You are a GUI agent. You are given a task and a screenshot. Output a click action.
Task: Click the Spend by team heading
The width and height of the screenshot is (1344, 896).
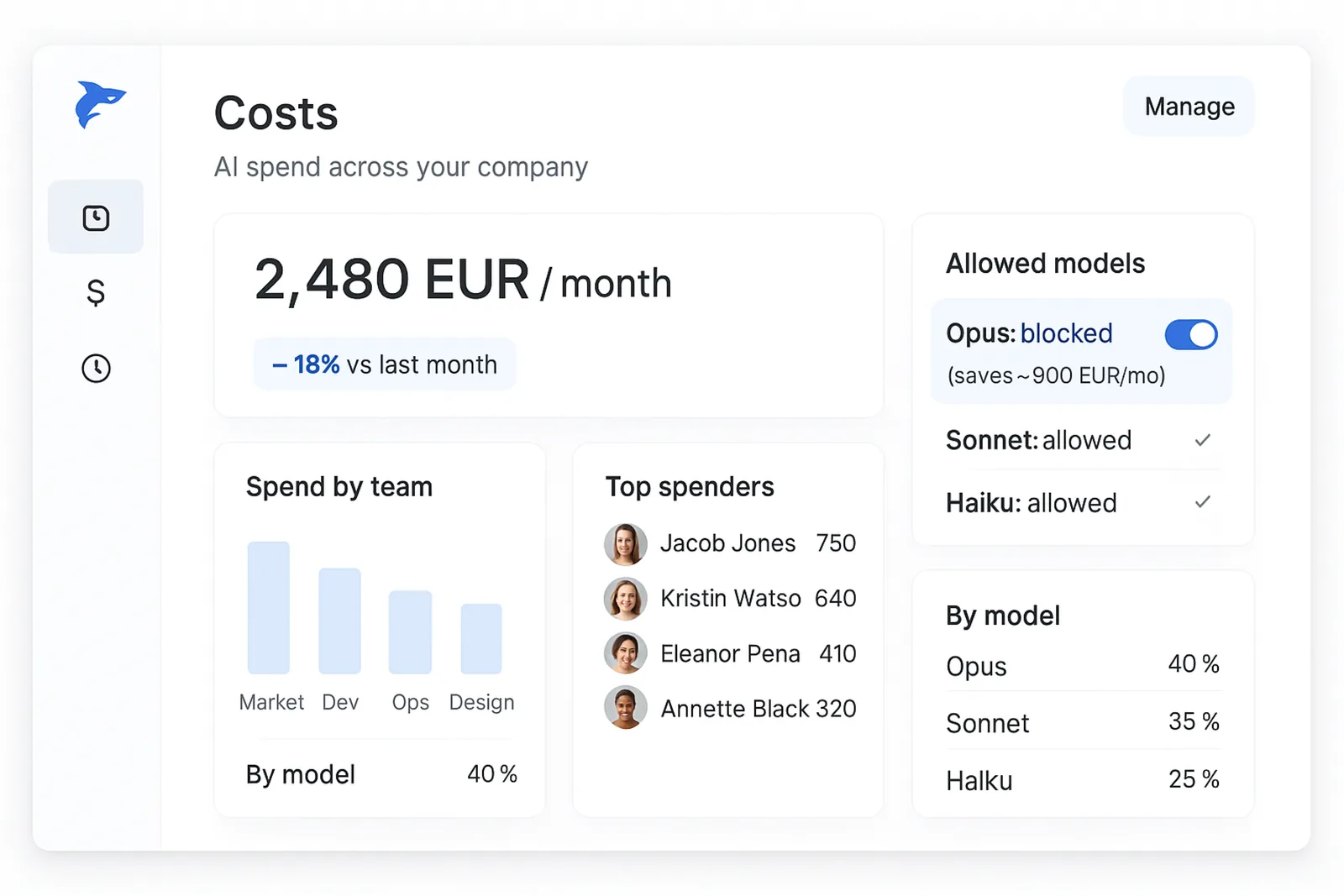339,487
